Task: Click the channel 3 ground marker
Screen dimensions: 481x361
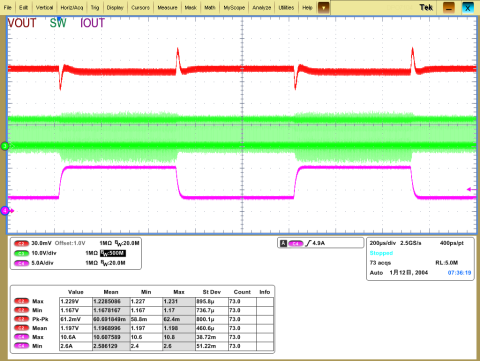Action: click(5, 146)
